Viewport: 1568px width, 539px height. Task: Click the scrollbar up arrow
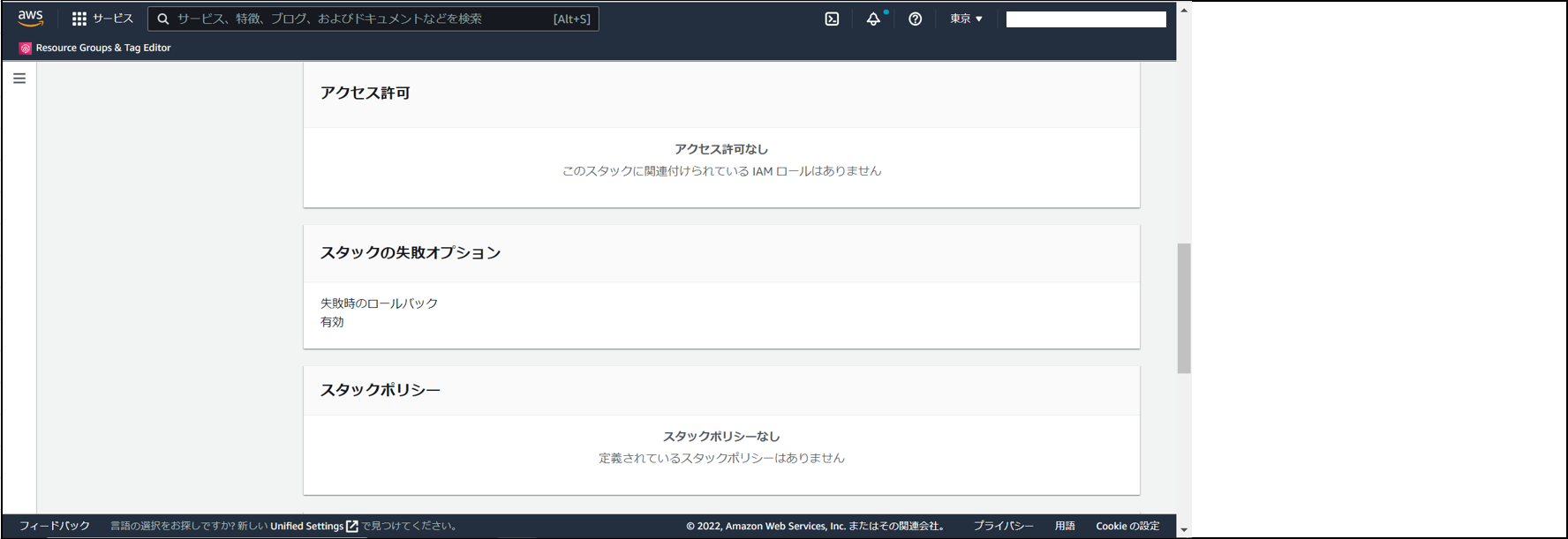click(x=1184, y=10)
